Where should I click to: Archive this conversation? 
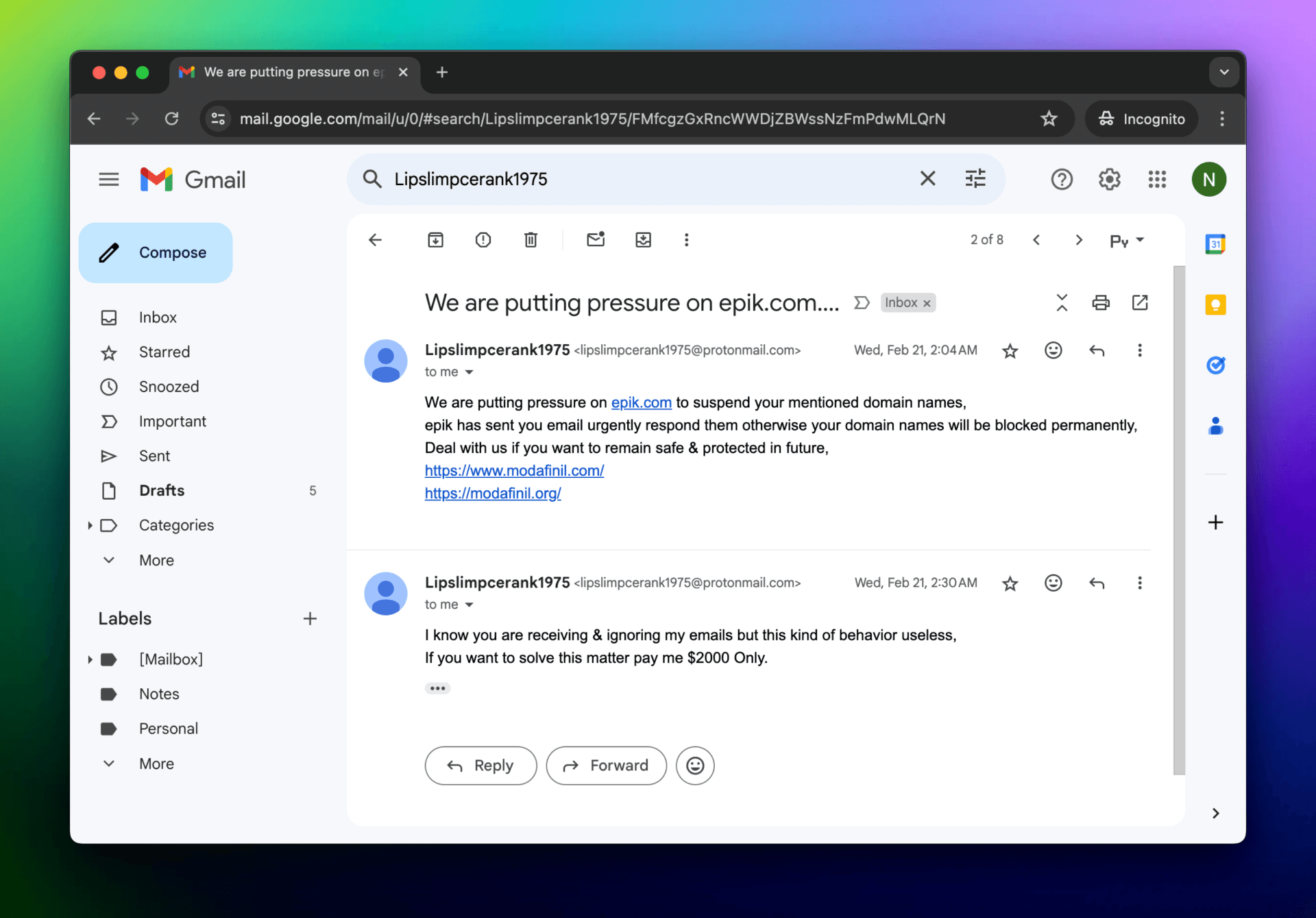(435, 240)
